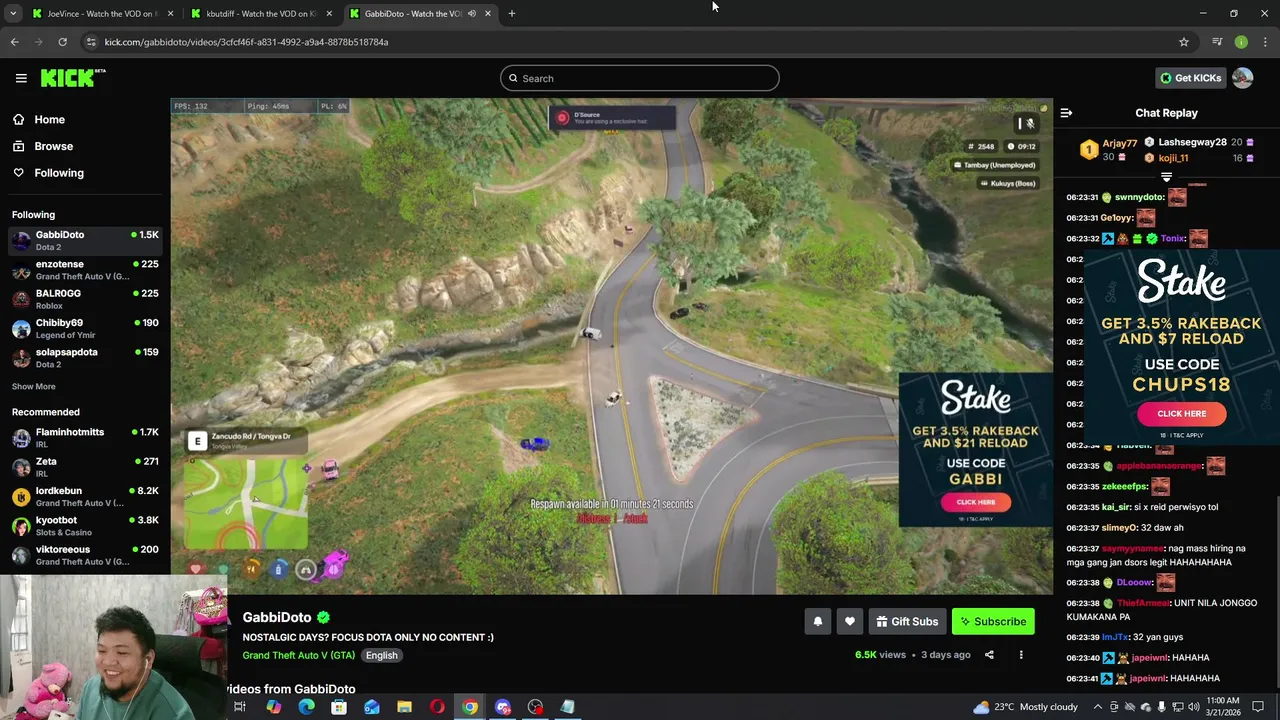Open lordkebun recommended channel
The width and height of the screenshot is (1280, 720).
click(x=85, y=496)
